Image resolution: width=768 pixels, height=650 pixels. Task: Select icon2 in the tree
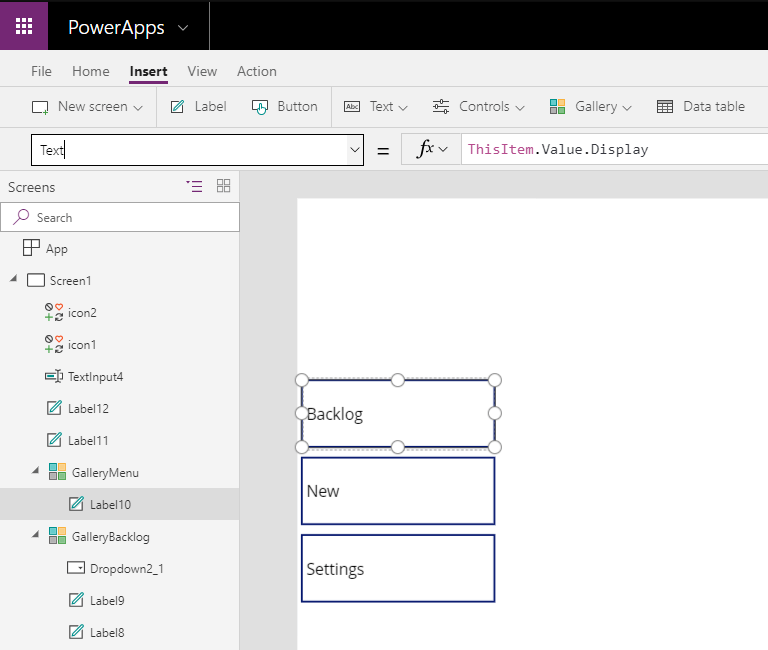82,313
